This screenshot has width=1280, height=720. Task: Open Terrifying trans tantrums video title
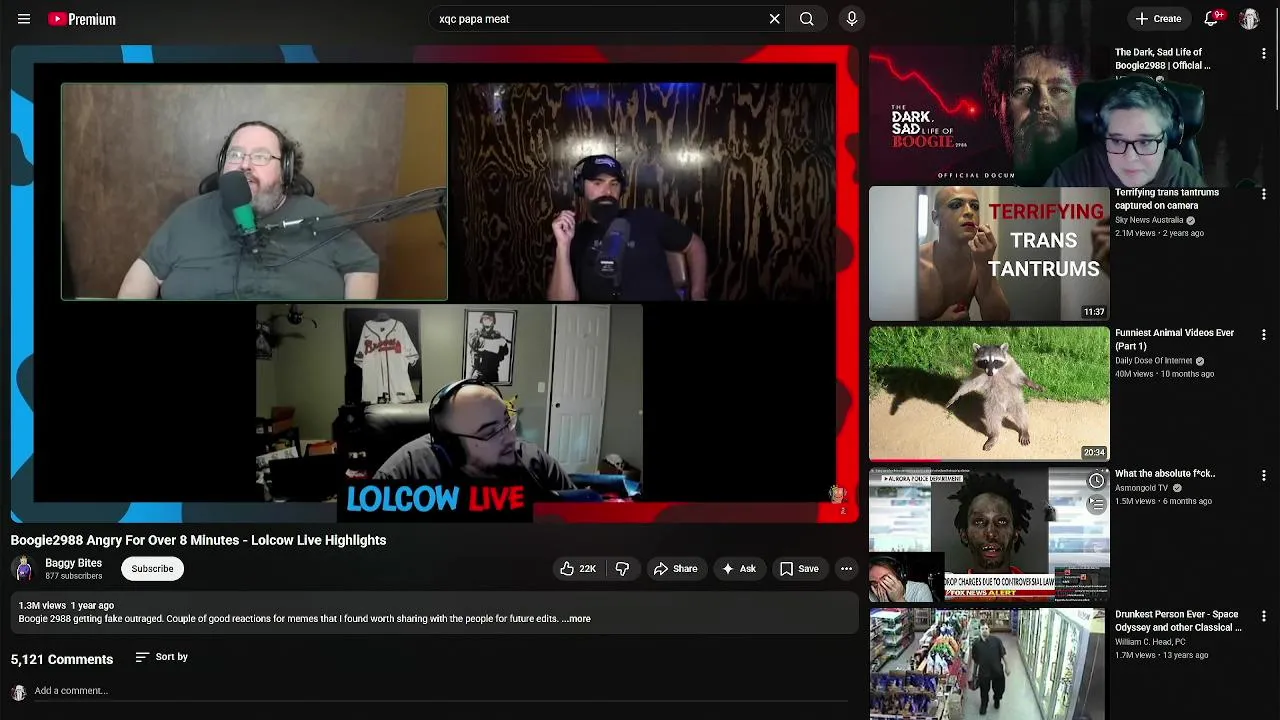[x=1167, y=199]
